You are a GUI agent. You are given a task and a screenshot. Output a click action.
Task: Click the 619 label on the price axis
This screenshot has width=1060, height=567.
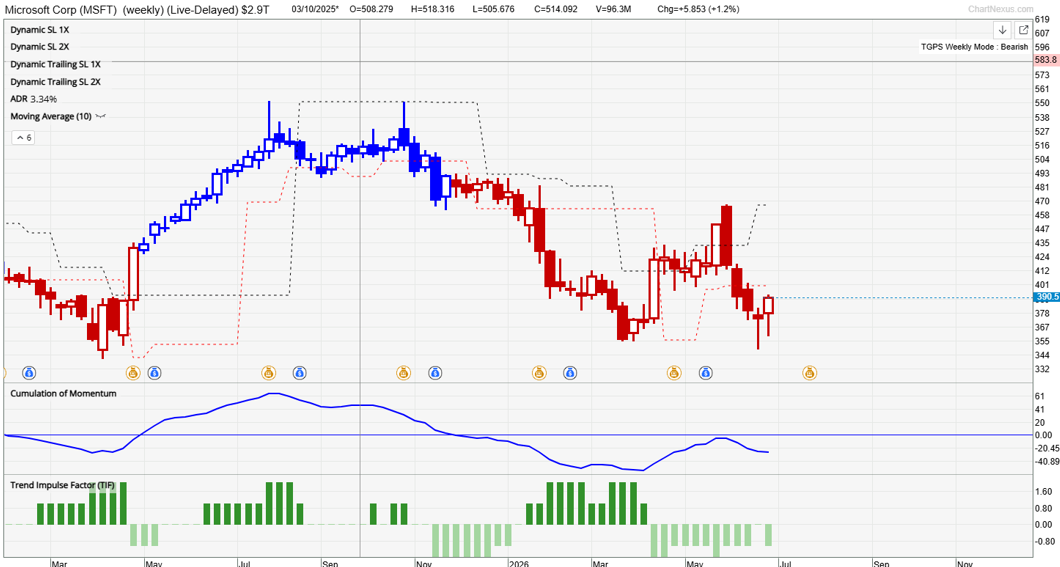pos(1042,21)
